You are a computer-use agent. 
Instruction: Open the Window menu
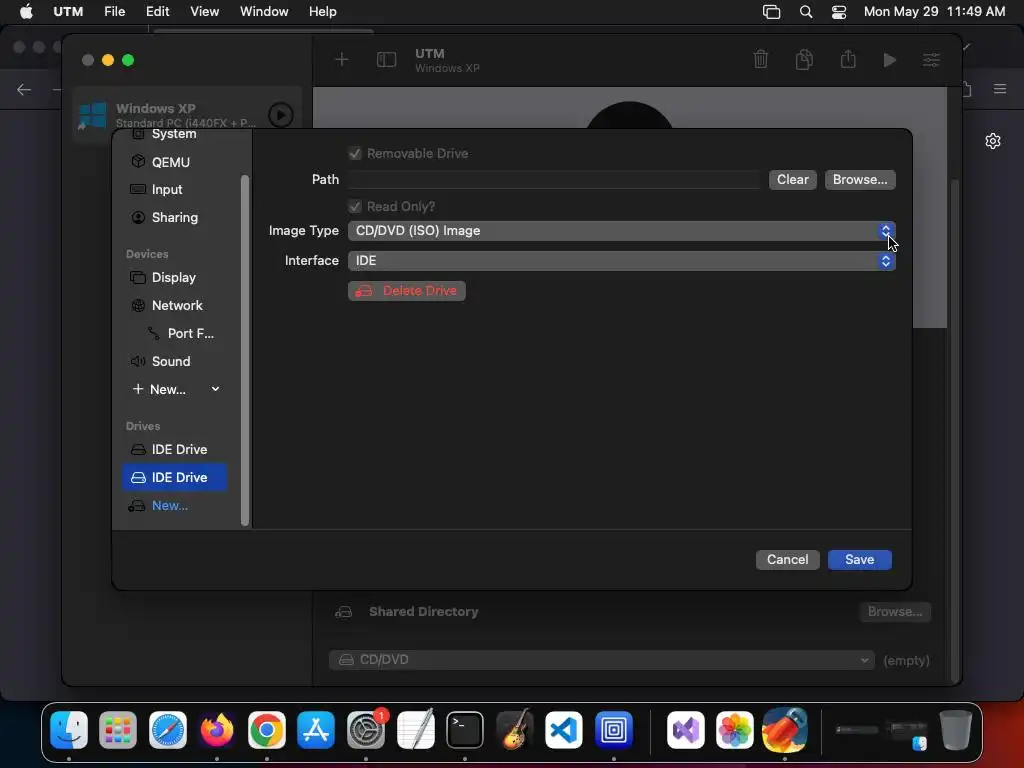click(264, 12)
